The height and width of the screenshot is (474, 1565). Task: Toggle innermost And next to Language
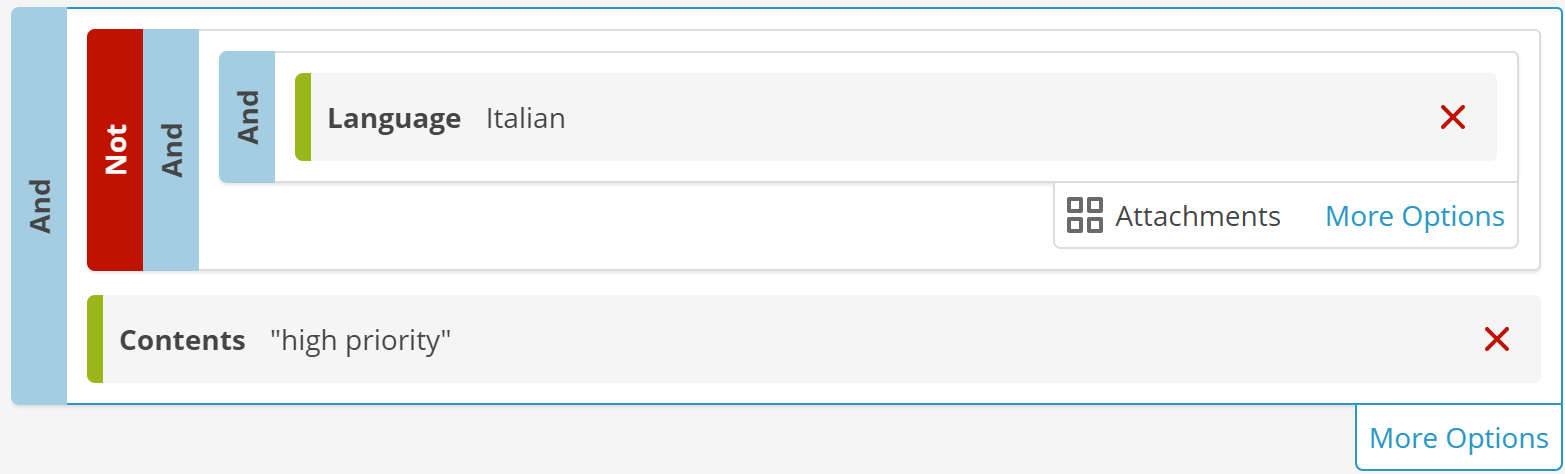(247, 117)
